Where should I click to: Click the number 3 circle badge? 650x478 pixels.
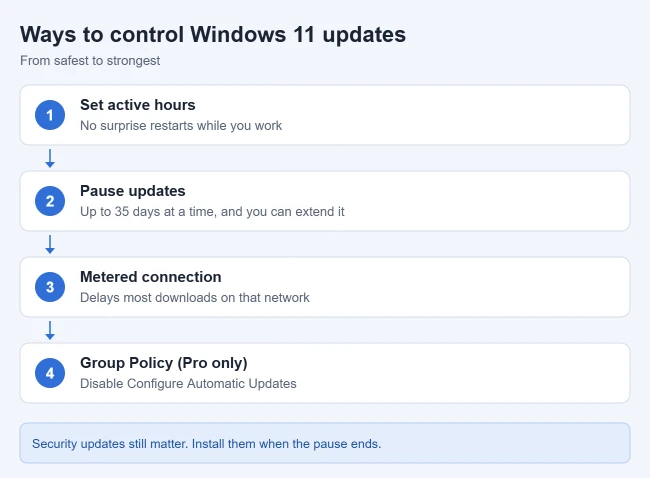point(50,287)
